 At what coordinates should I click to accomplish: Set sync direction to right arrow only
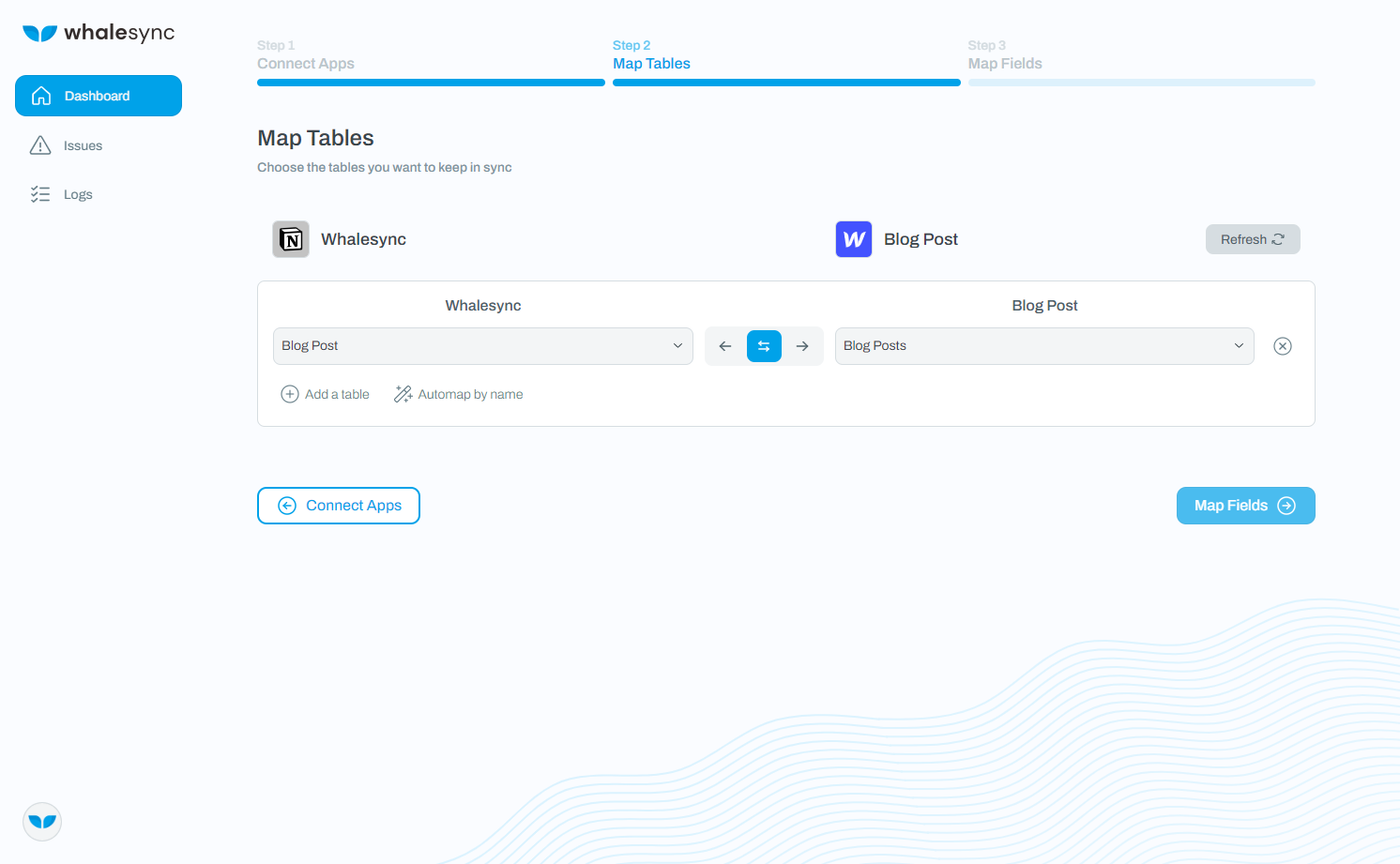802,345
